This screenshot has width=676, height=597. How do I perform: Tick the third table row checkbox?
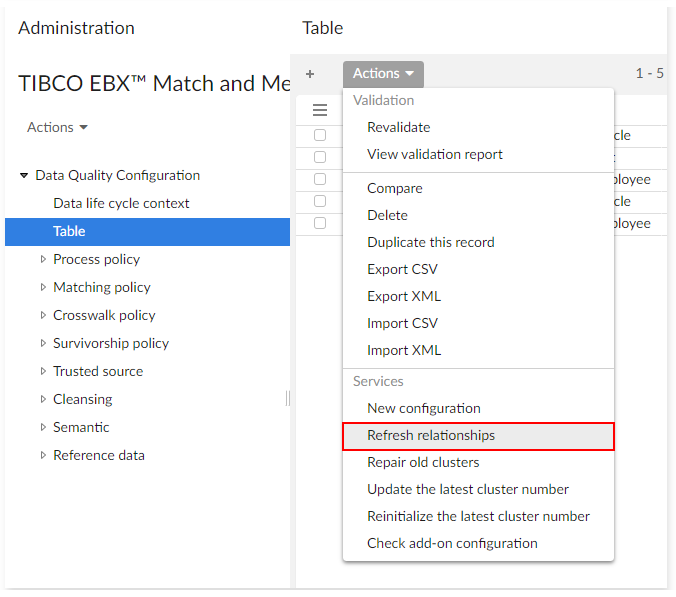tap(320, 179)
